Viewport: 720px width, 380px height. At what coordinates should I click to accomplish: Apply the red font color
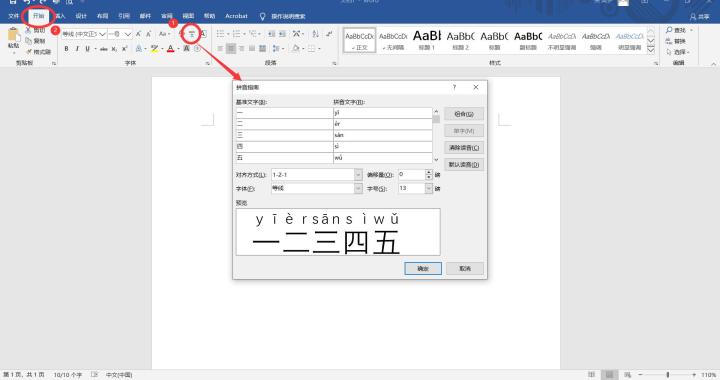pos(170,49)
